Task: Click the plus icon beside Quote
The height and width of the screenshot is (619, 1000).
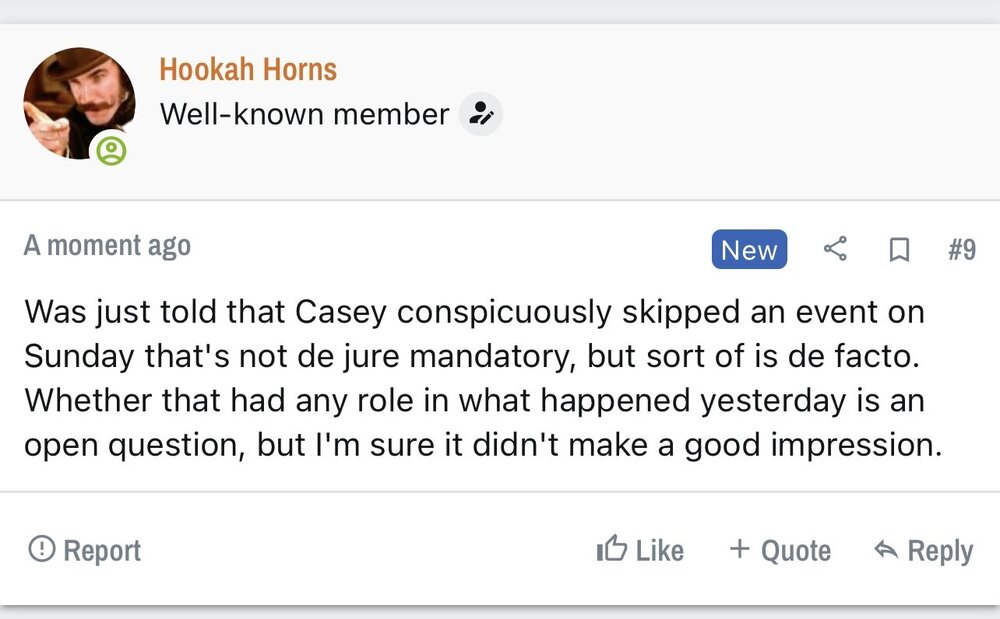Action: tap(740, 549)
